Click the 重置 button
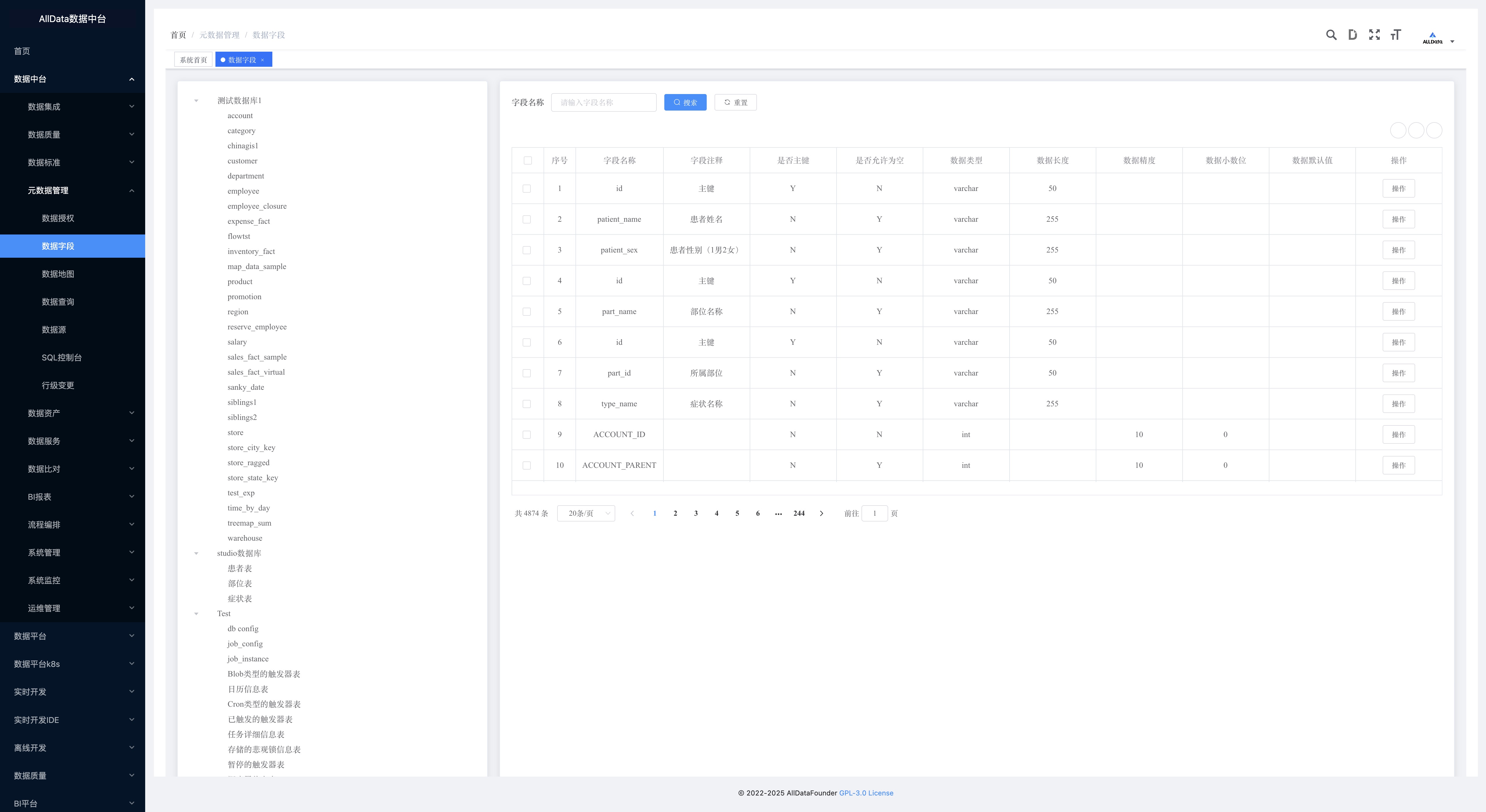 click(x=735, y=103)
